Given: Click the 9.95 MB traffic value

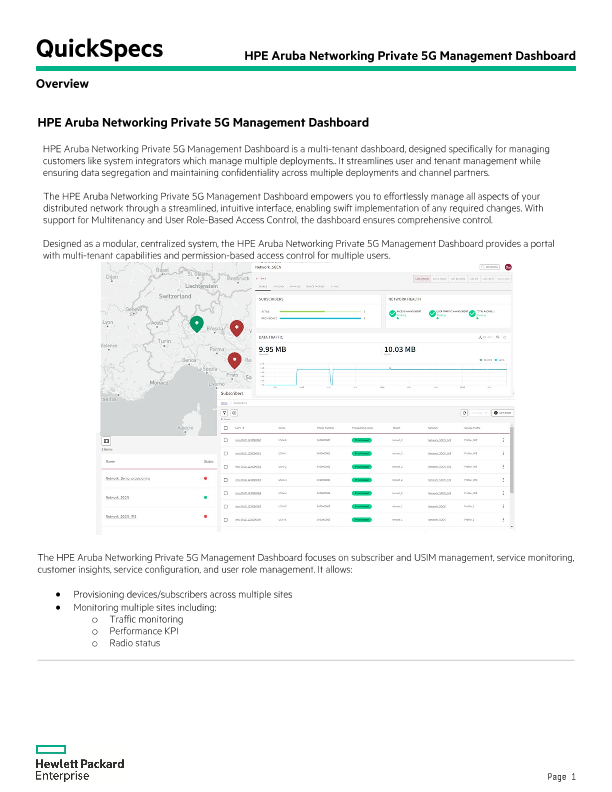Looking at the screenshot, I should click(272, 349).
